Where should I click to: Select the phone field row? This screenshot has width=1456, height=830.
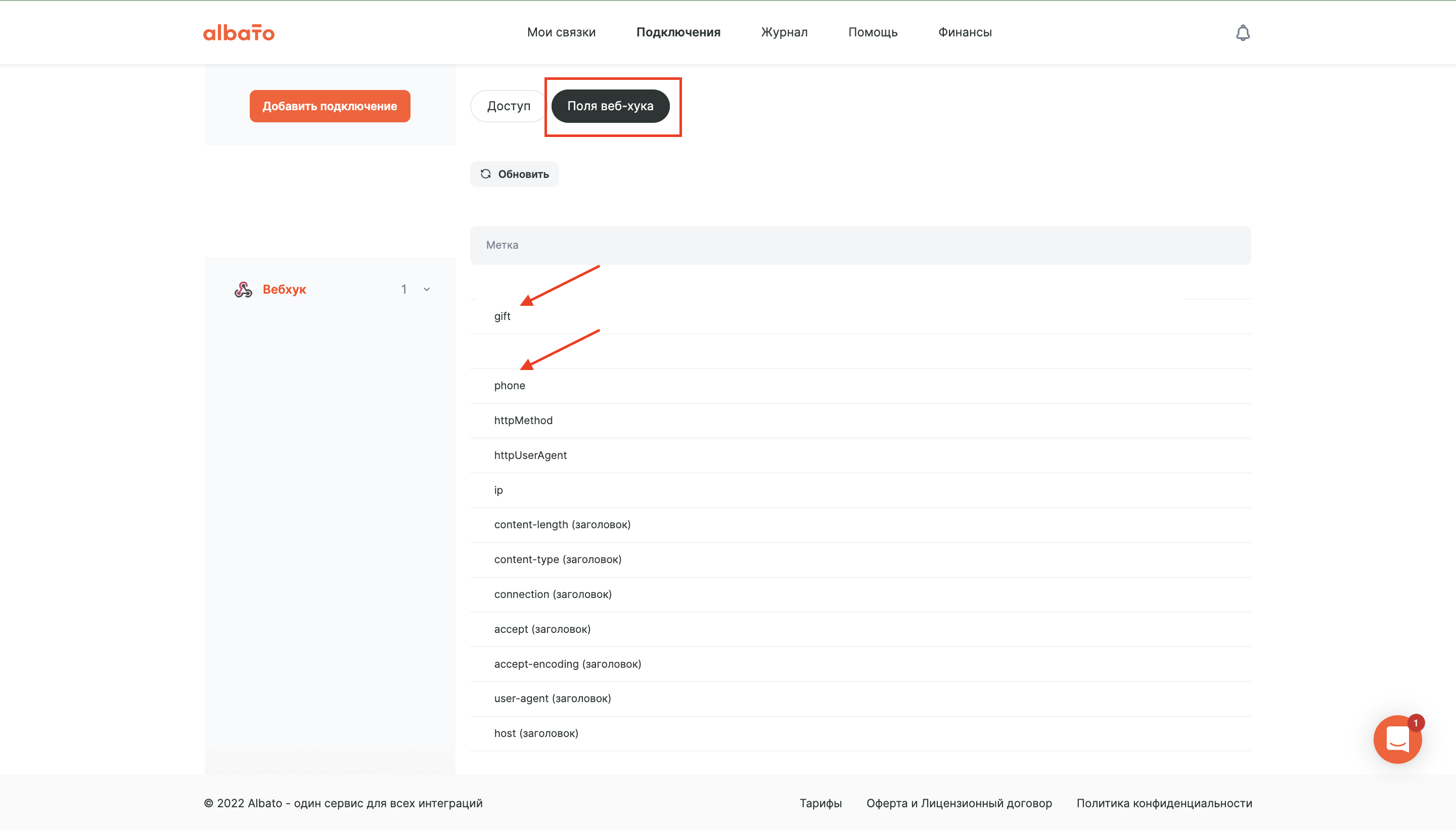tap(860, 386)
